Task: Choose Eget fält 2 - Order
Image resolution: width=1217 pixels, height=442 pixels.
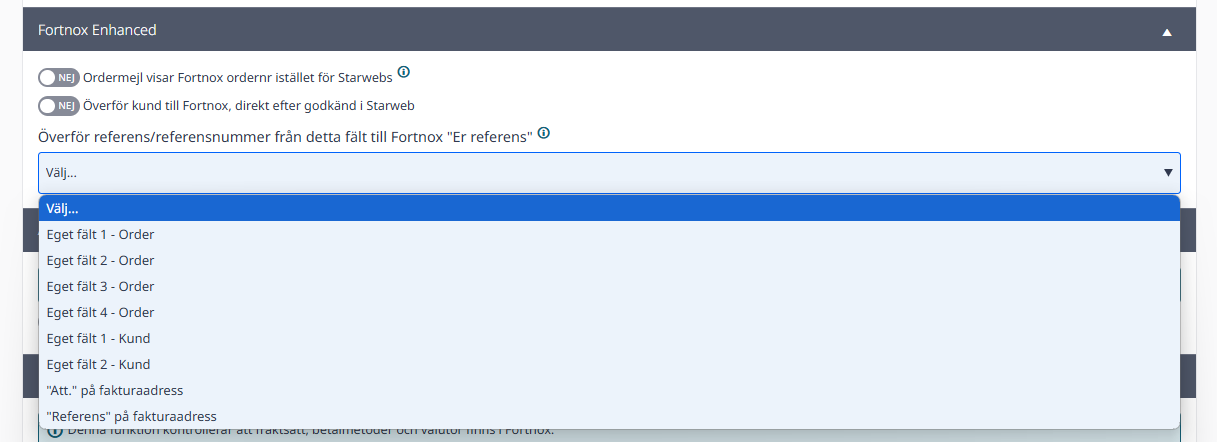Action: 609,260
